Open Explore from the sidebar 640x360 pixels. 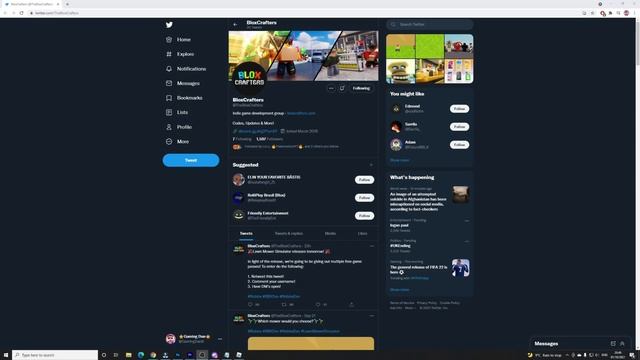(x=180, y=54)
